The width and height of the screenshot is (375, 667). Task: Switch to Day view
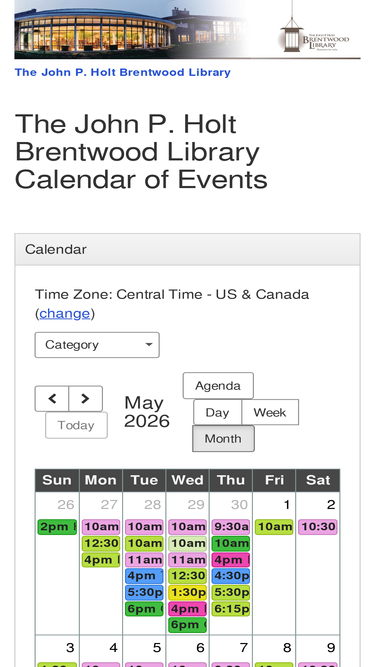click(217, 412)
